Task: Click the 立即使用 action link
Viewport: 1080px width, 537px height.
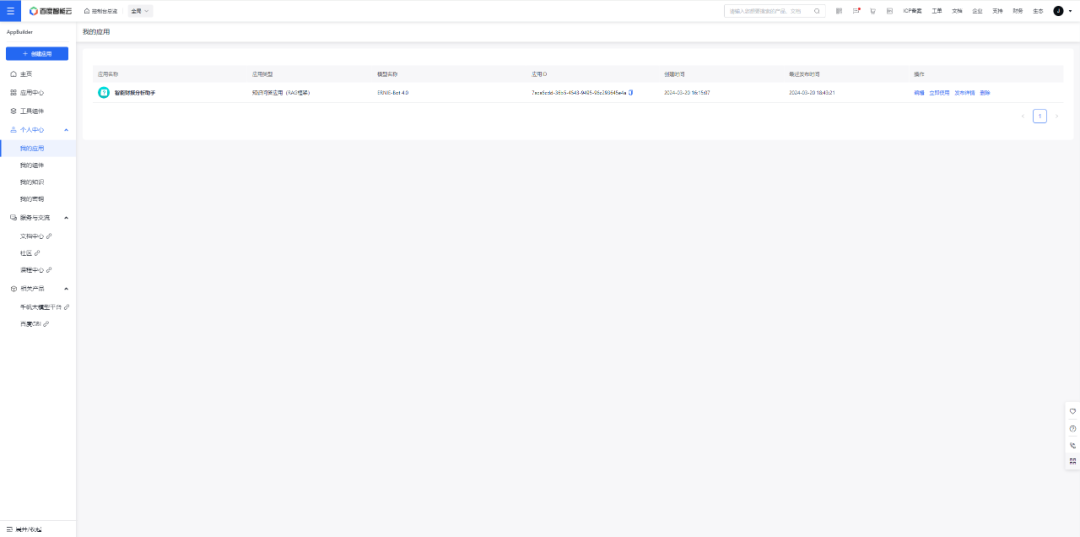Action: tap(939, 92)
